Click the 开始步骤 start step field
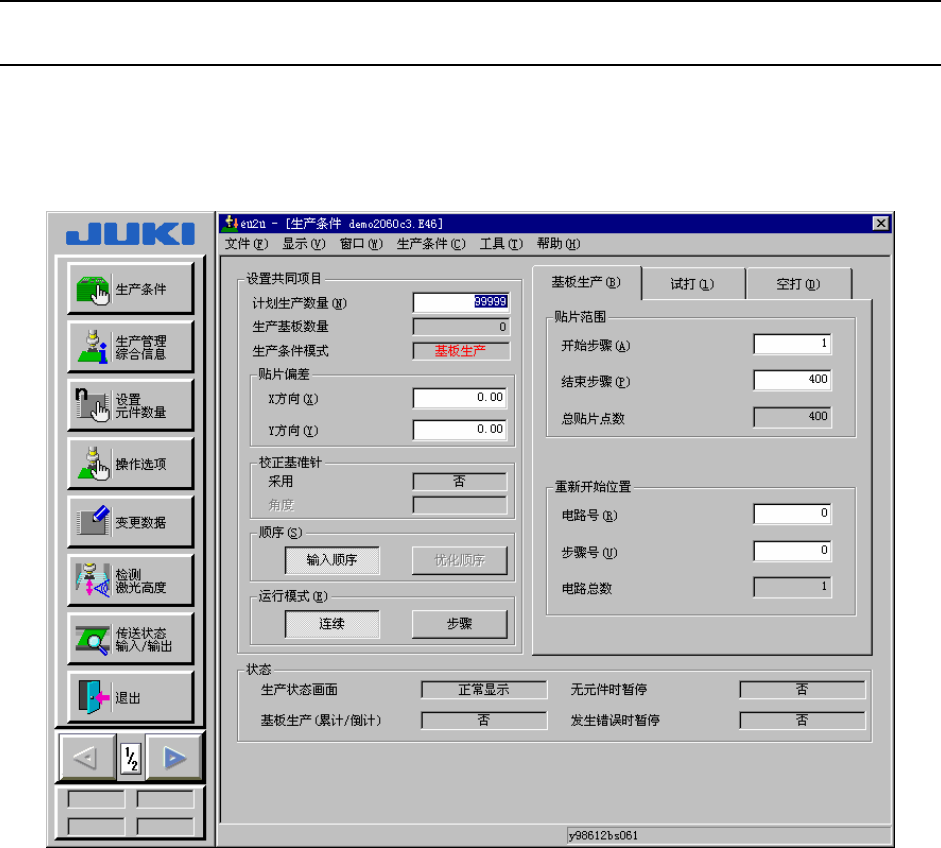The height and width of the screenshot is (848, 941). (792, 344)
